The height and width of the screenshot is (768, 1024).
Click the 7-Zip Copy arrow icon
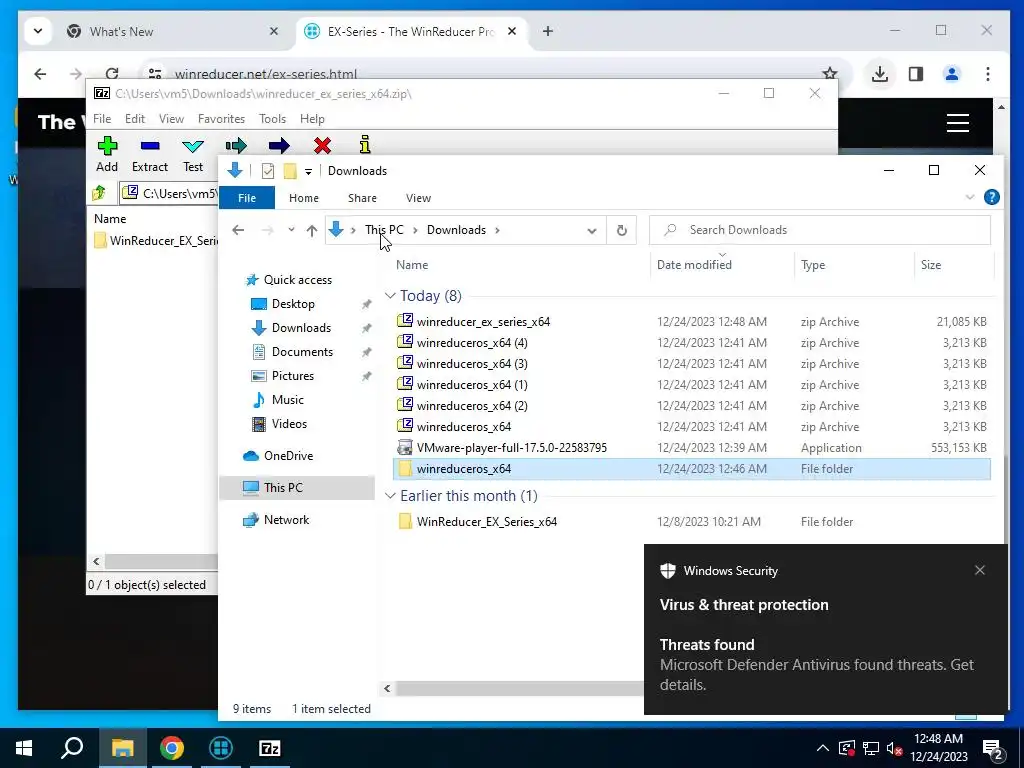point(236,145)
